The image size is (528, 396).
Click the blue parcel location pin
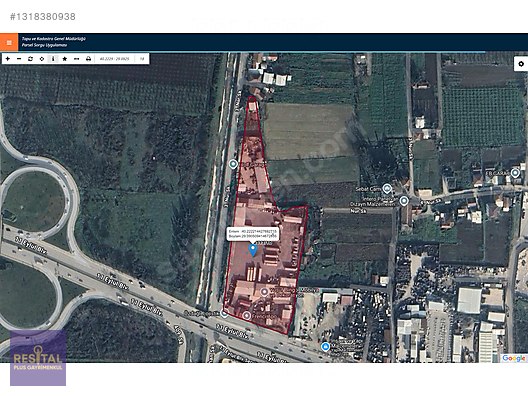click(x=253, y=250)
